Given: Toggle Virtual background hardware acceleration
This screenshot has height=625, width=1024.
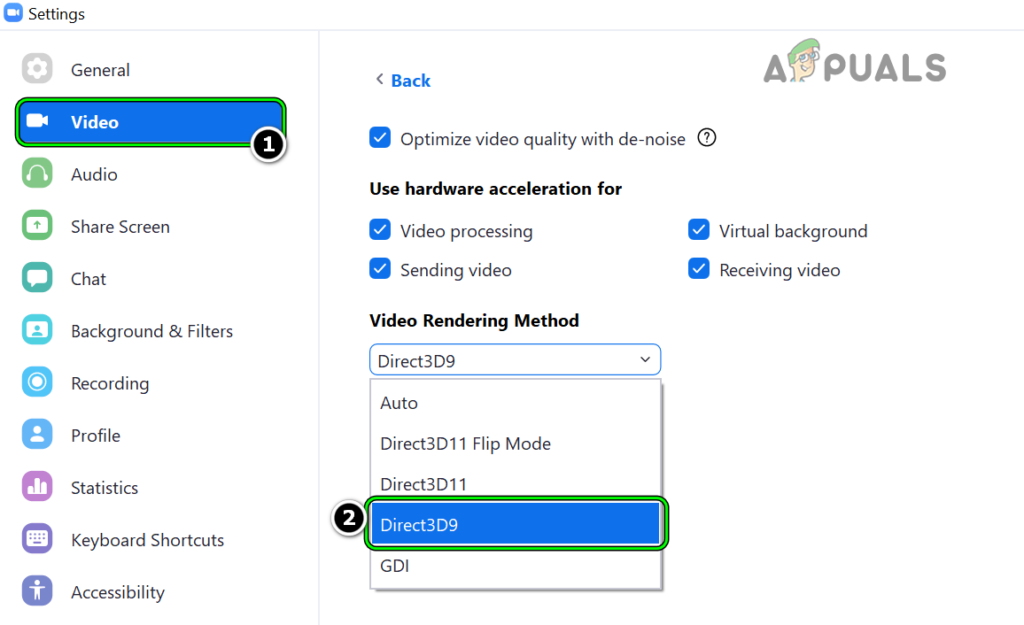Looking at the screenshot, I should pyautogui.click(x=698, y=230).
